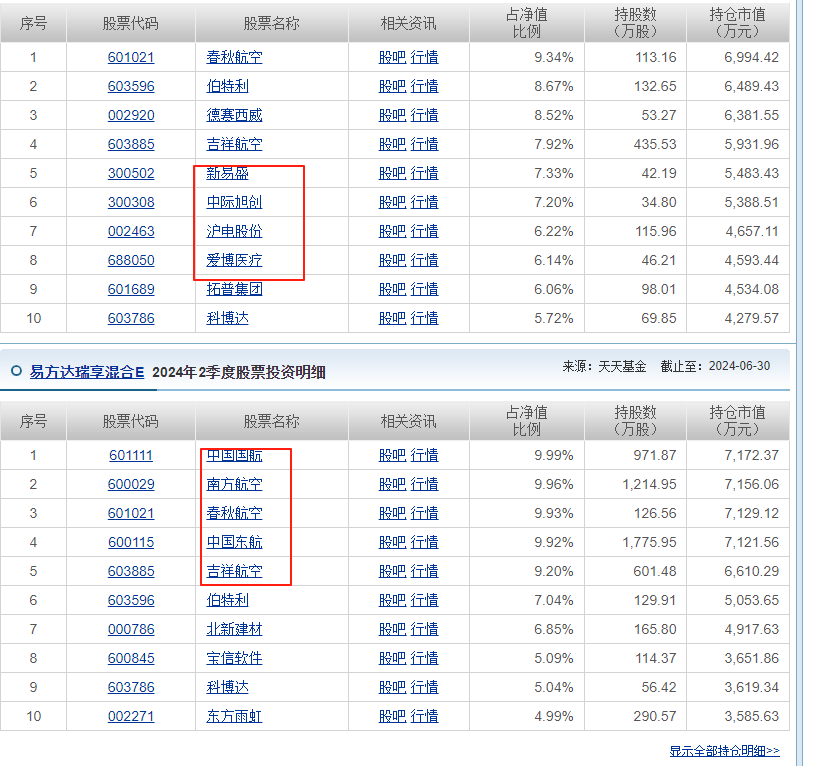
Task: Open stock code 300308
Action: pyautogui.click(x=131, y=202)
